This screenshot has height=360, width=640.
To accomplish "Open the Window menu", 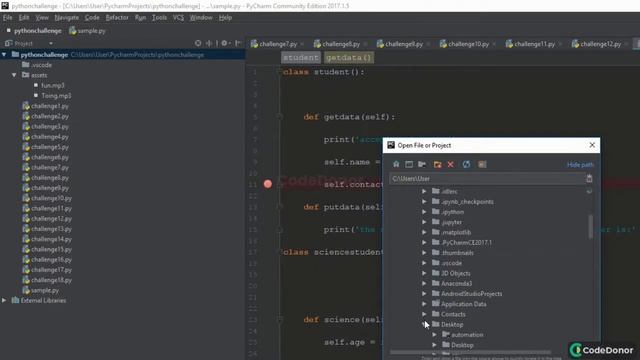I will [201, 18].
